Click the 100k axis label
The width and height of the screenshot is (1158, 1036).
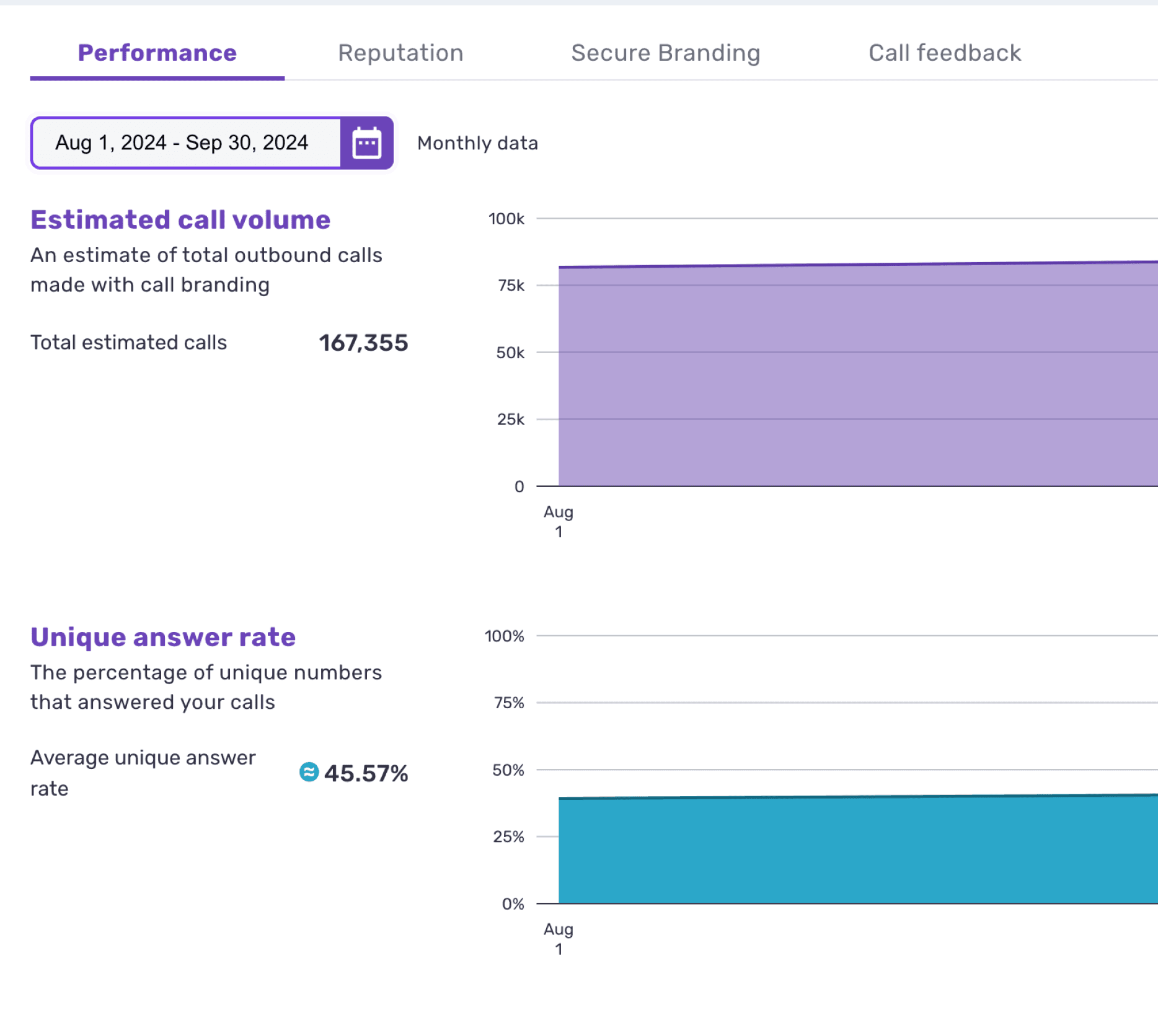(506, 219)
